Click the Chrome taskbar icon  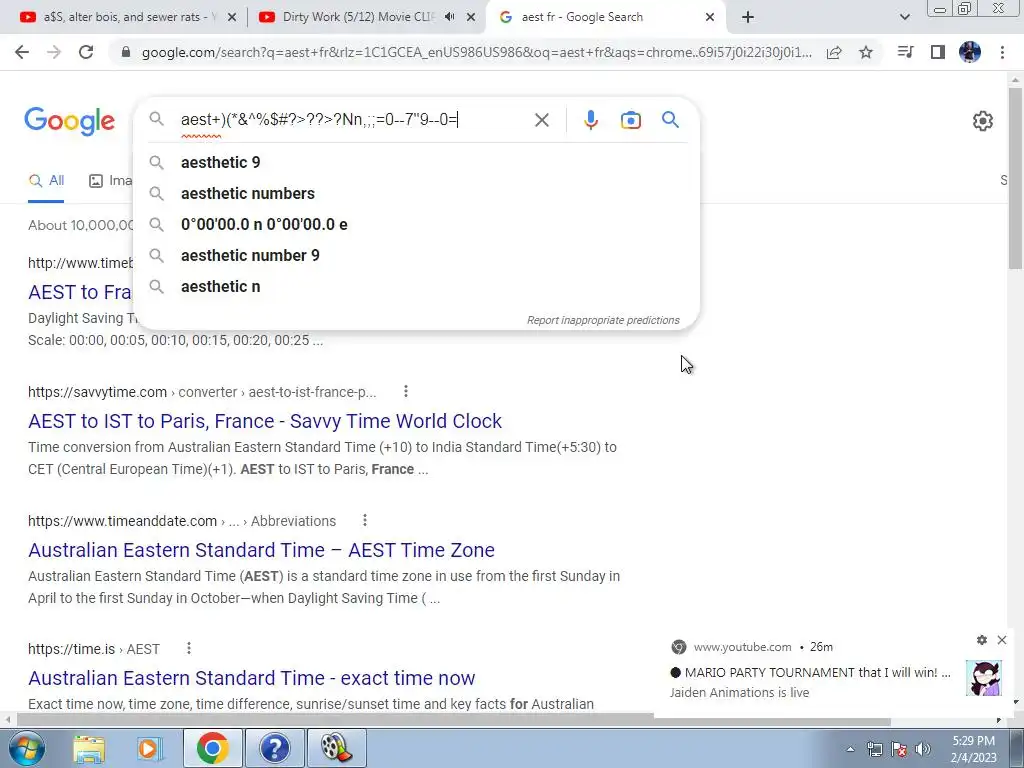point(212,748)
